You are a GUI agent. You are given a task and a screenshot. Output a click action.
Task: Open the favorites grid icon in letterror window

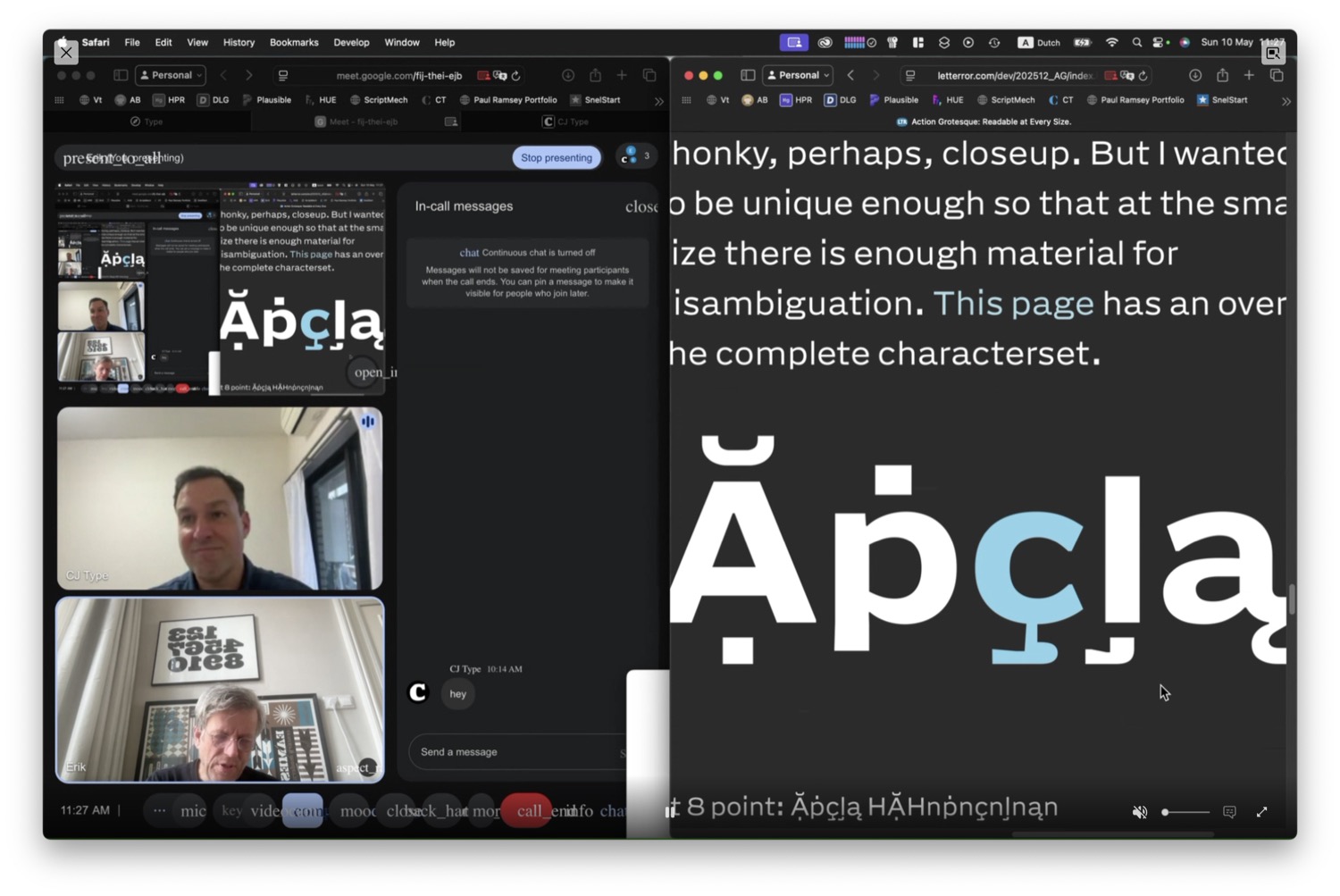click(686, 100)
